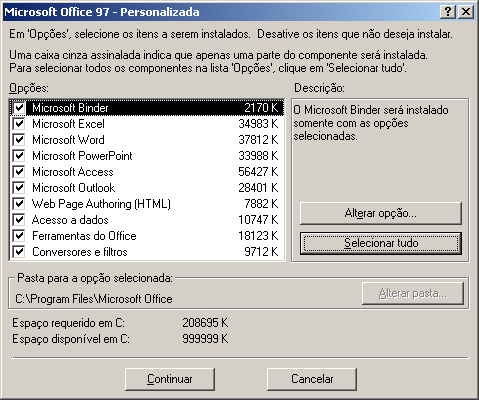The image size is (479, 400).
Task: Toggle the Microsoft Access checkbox
Action: pos(19,172)
